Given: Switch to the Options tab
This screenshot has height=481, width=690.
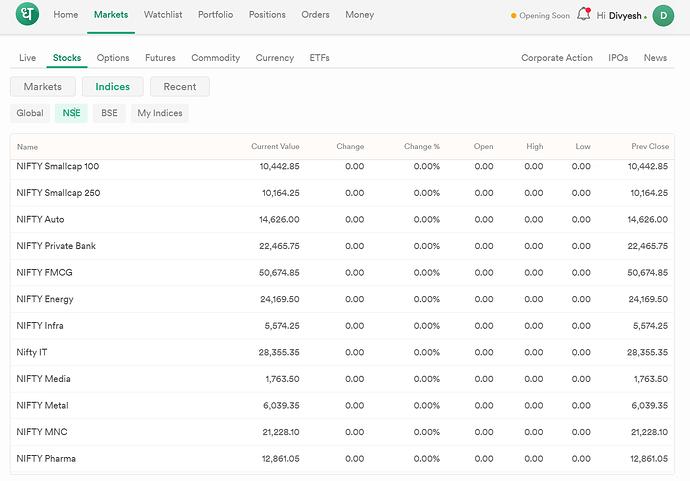Looking at the screenshot, I should pos(113,58).
